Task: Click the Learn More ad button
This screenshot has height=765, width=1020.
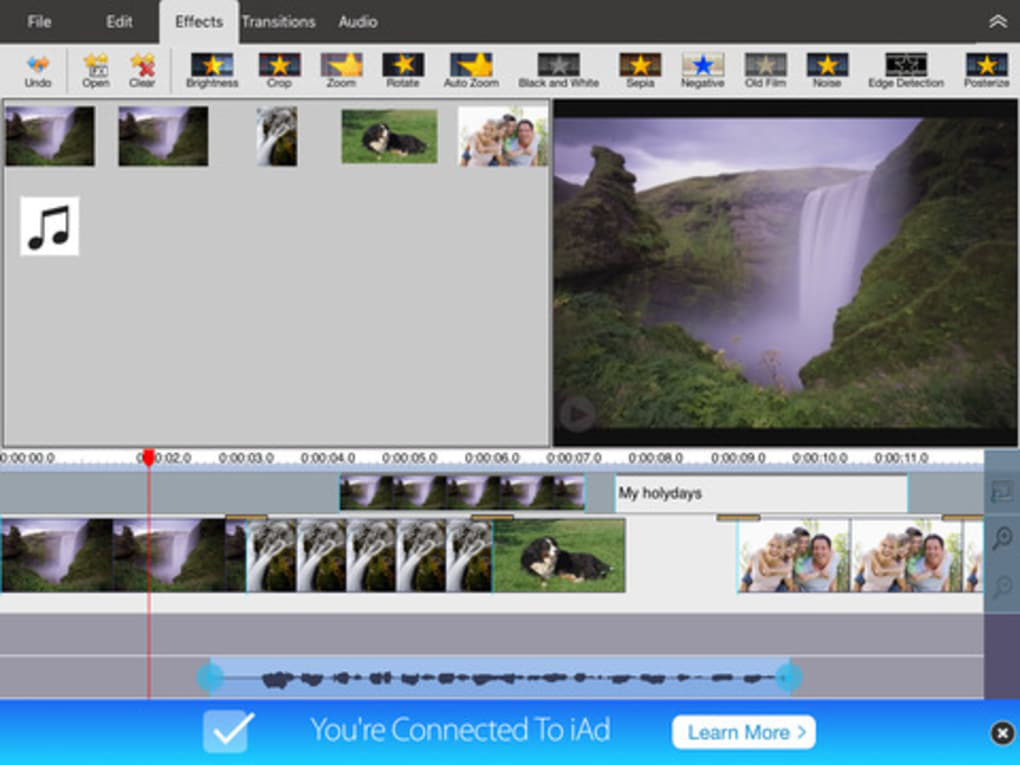Action: [x=744, y=732]
